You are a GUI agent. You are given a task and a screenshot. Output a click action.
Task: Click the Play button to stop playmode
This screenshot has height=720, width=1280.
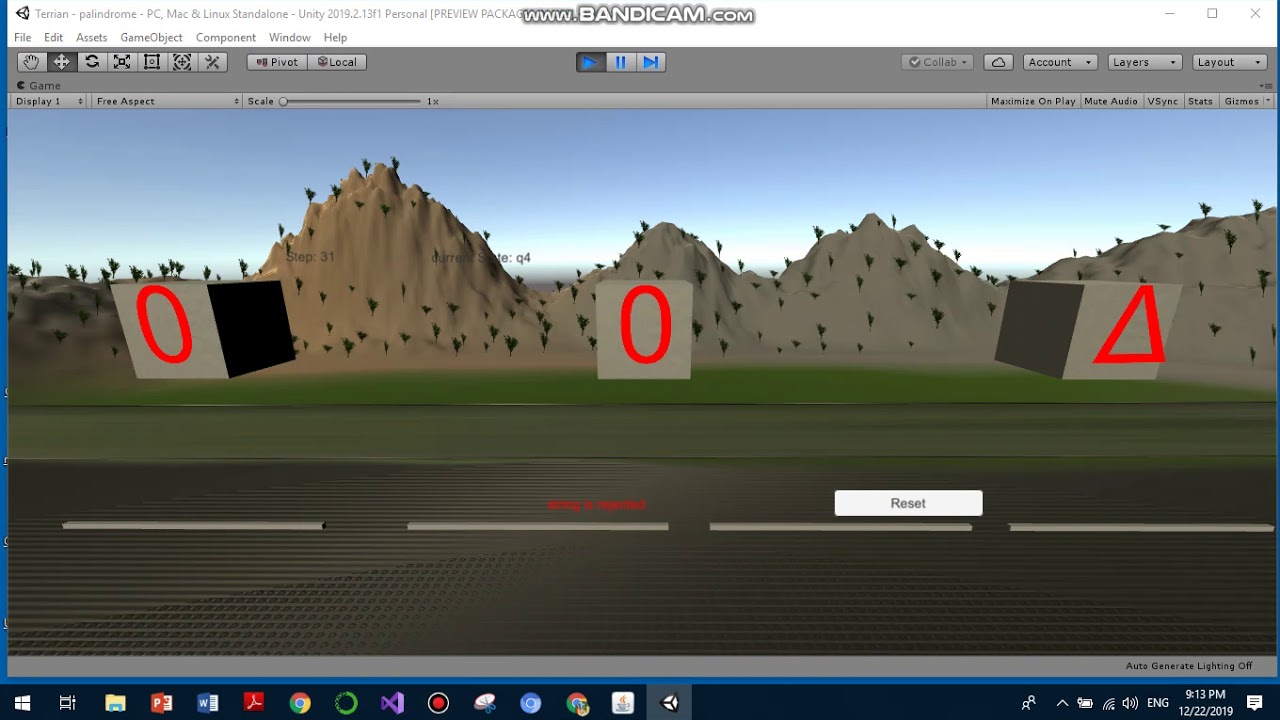(x=590, y=62)
